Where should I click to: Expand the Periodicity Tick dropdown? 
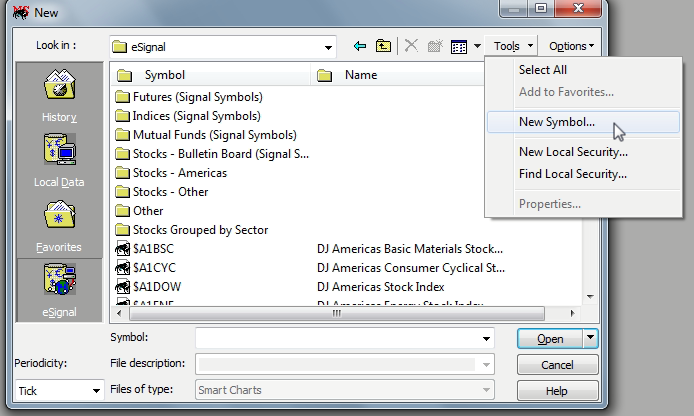point(96,391)
